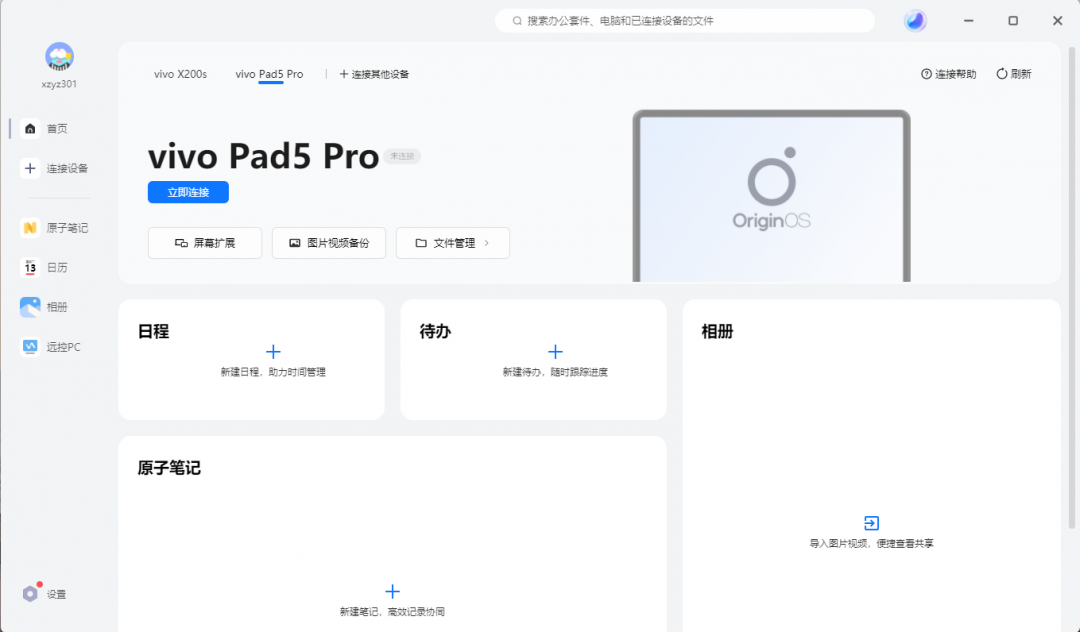Click the 文件管理 folder icon
Viewport: 1080px width, 632px height.
[421, 243]
